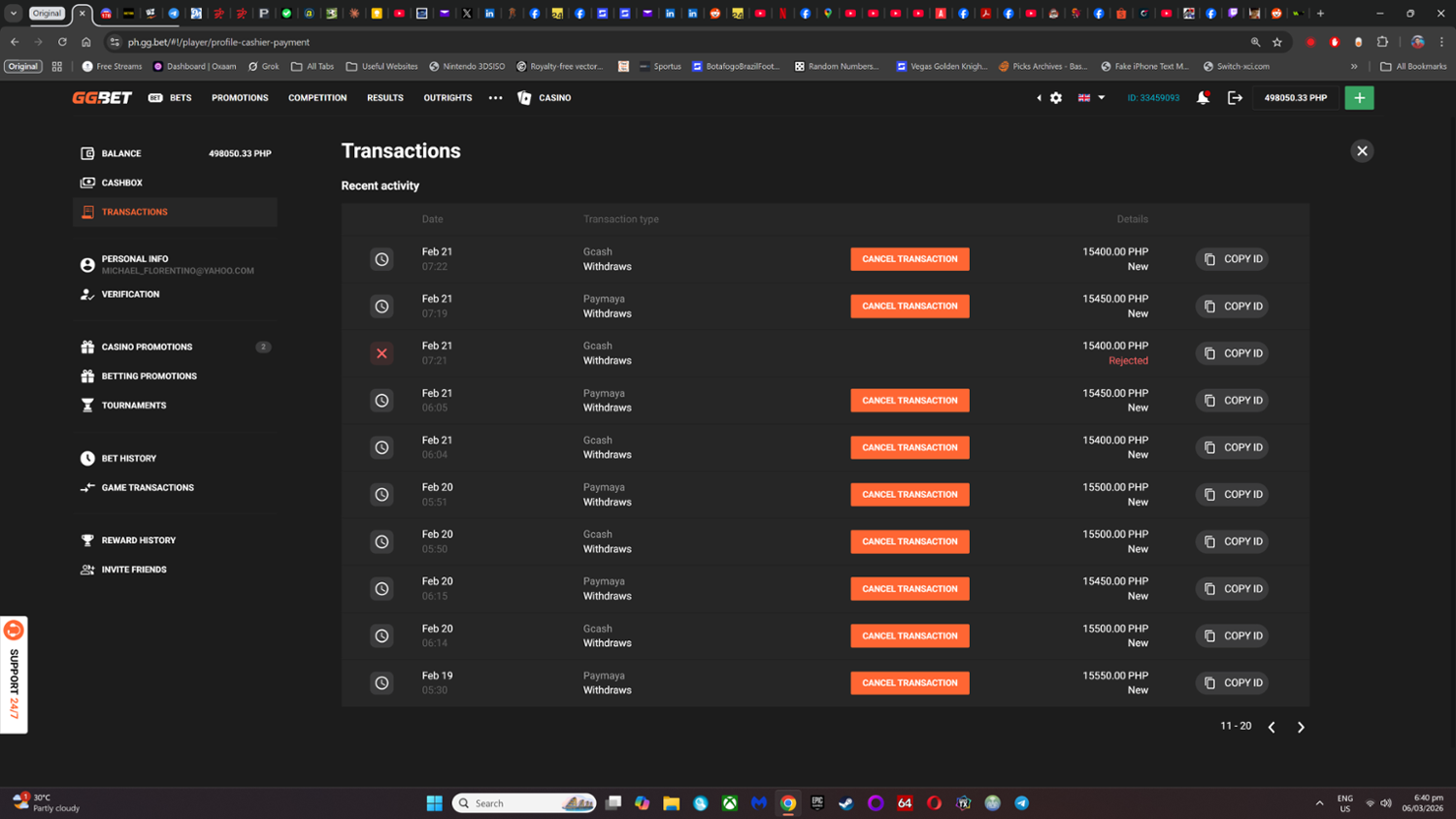This screenshot has width=1456, height=819.
Task: Go to previous transactions page arrow
Action: click(x=1272, y=727)
